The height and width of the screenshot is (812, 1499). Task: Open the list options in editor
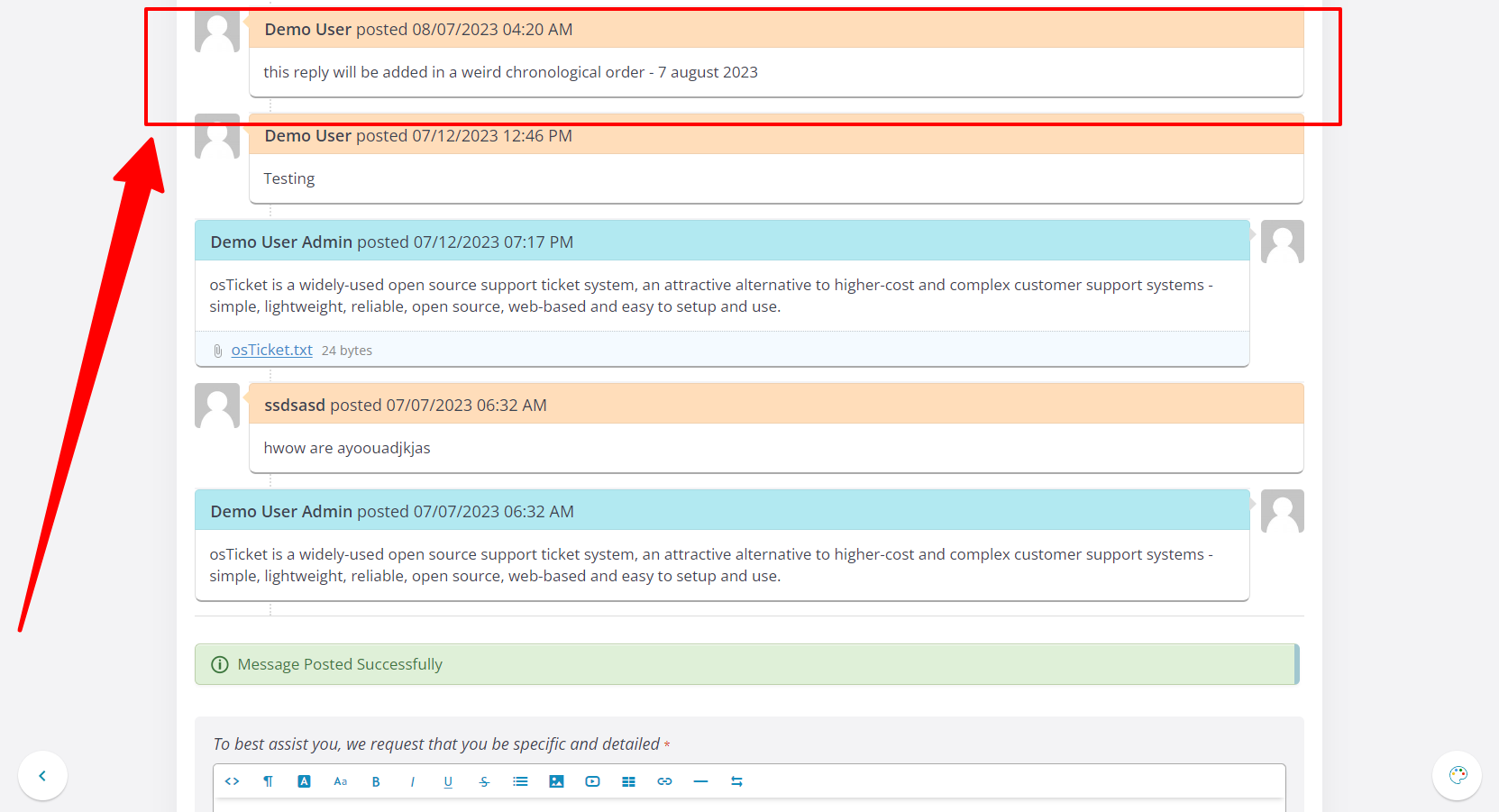(x=520, y=781)
